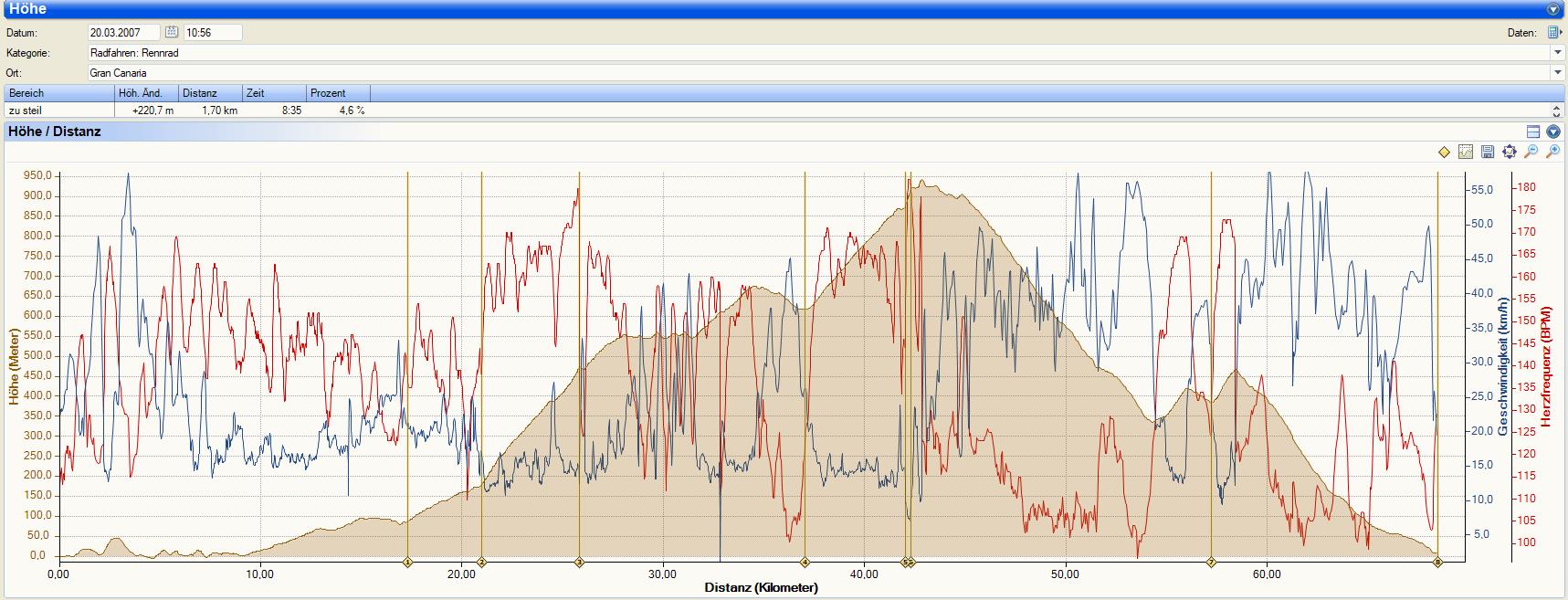Click the chart image icon in toolbar

pos(1466,152)
